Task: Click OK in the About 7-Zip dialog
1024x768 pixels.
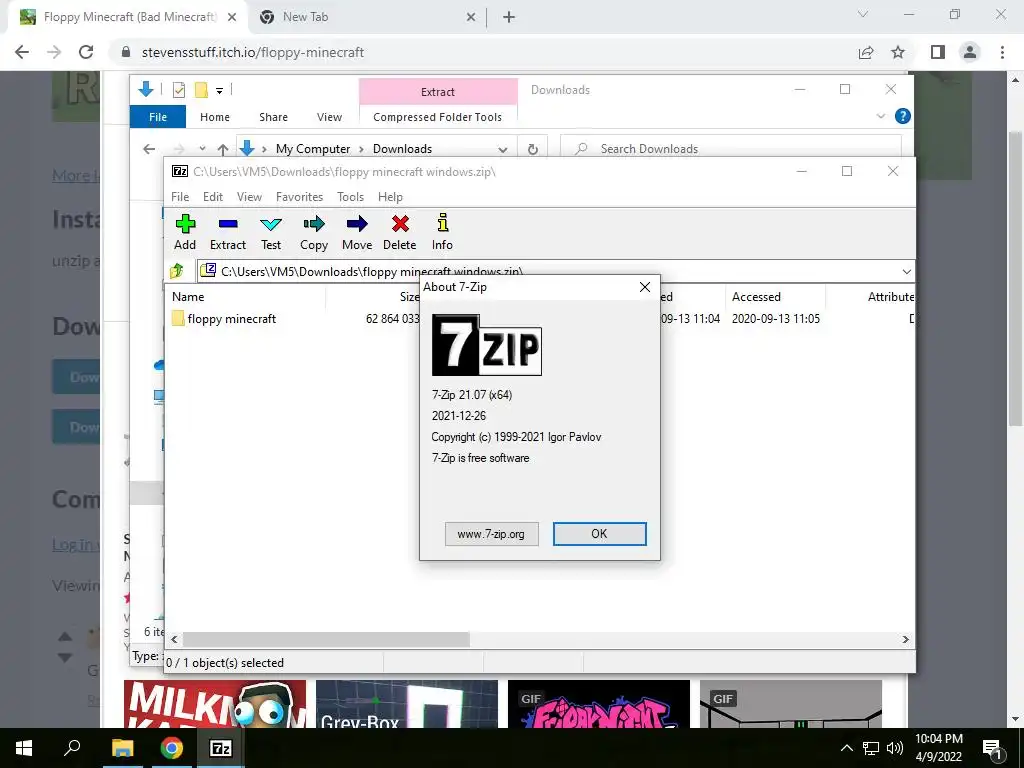Action: (x=600, y=534)
